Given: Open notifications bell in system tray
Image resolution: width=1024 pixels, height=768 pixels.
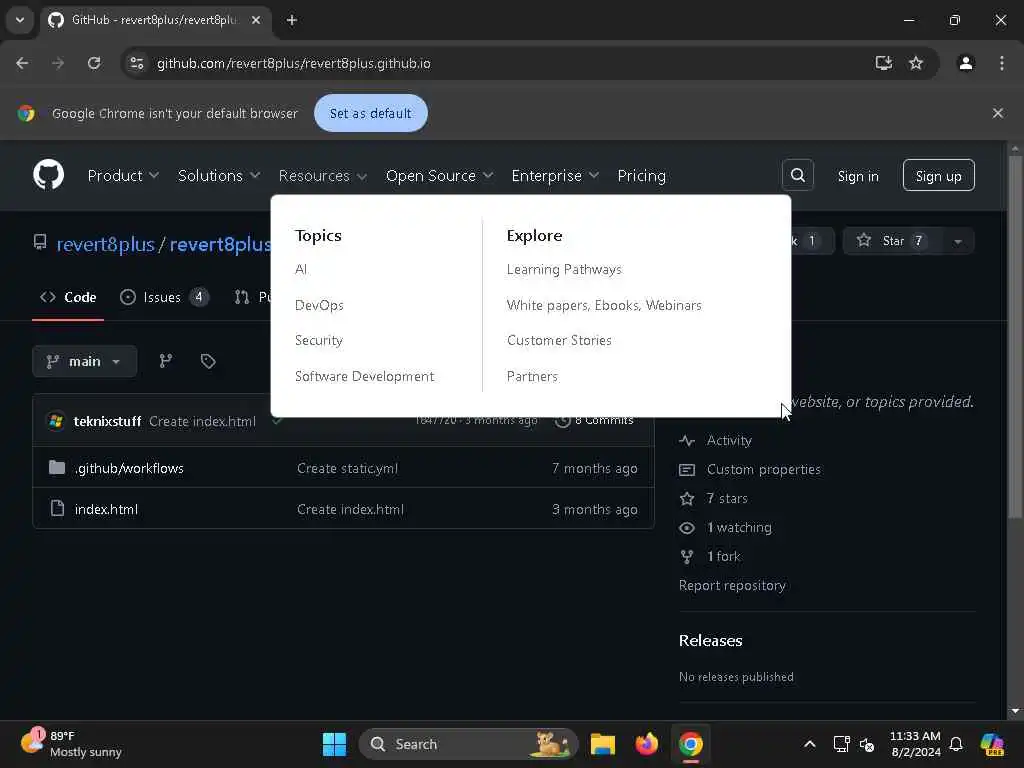Looking at the screenshot, I should pos(956,744).
